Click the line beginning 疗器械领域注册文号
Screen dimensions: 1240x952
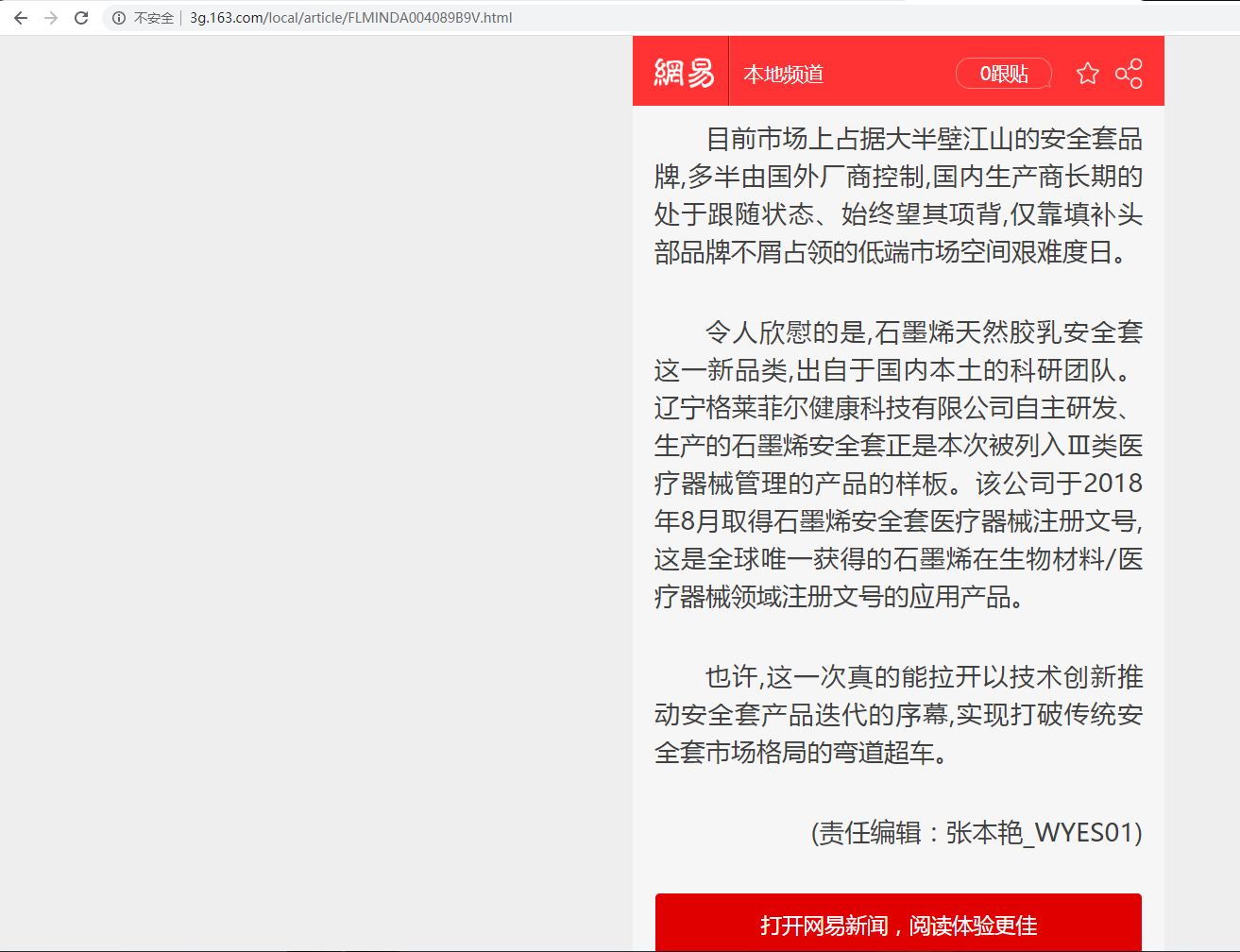(839, 597)
